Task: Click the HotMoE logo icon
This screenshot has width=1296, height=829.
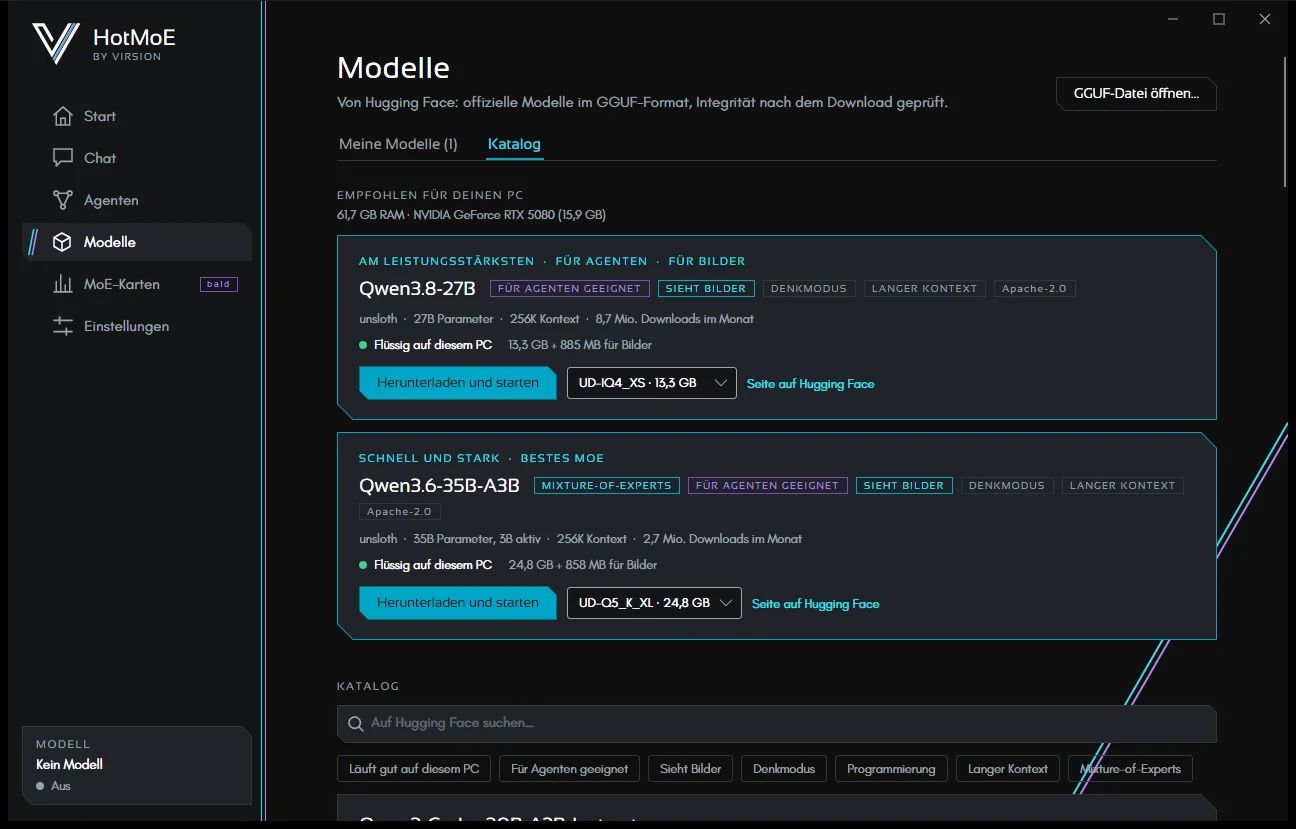Action: pos(56,43)
